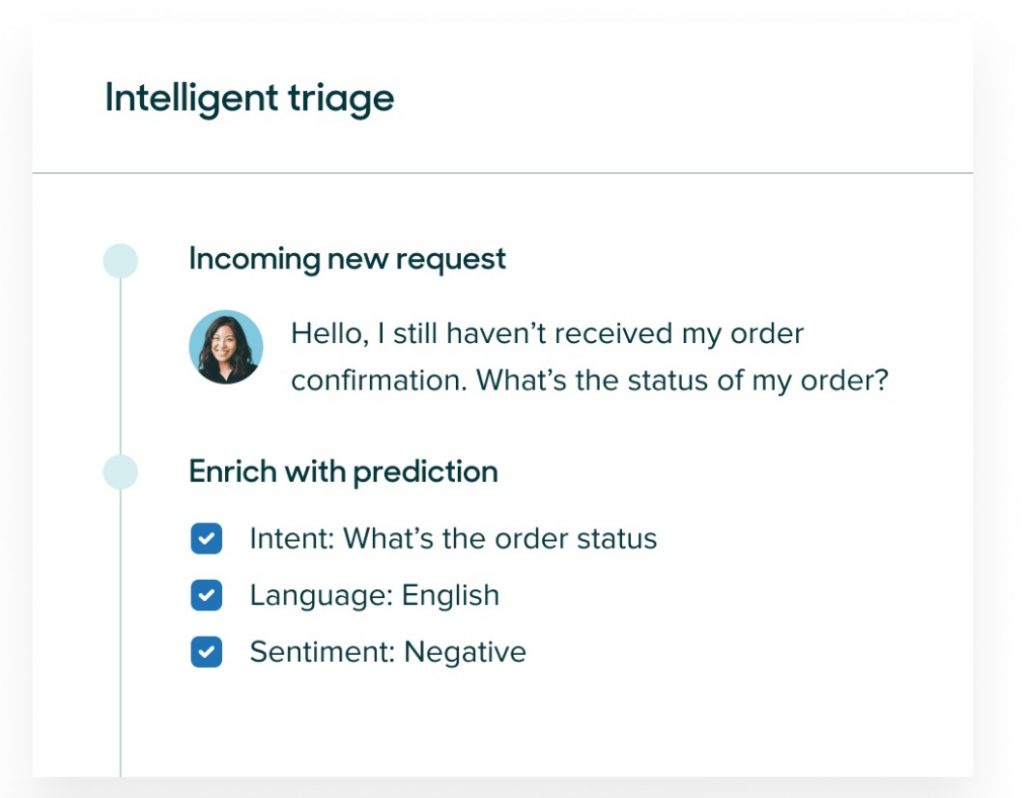Image resolution: width=1024 pixels, height=798 pixels.
Task: Click the timeline dot beside Enrich with prediction
Action: click(x=120, y=472)
